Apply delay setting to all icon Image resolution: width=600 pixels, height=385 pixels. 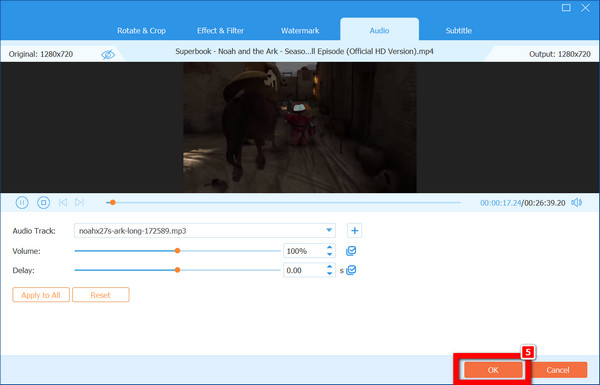pyautogui.click(x=351, y=270)
